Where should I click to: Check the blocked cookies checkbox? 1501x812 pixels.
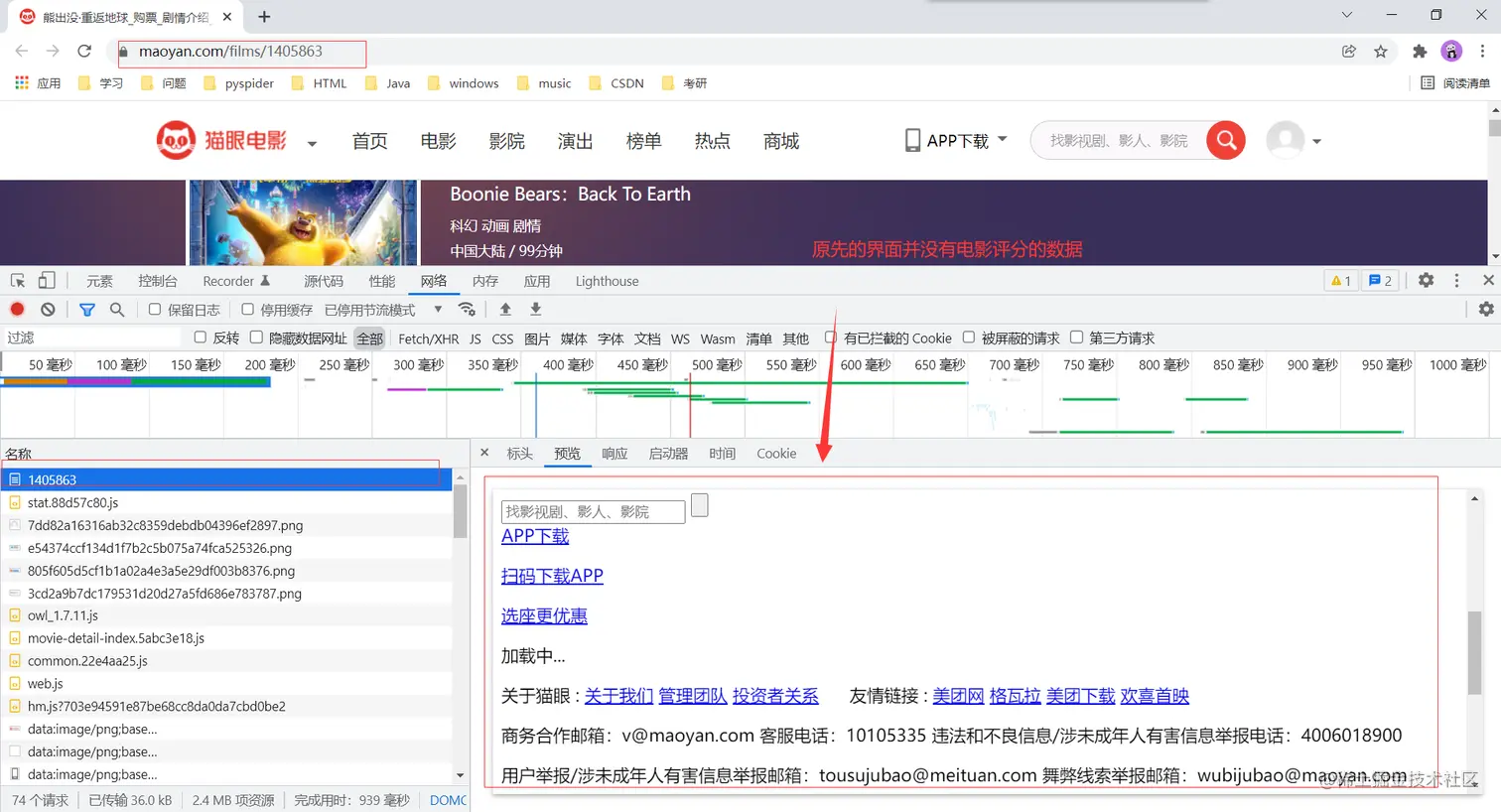(x=831, y=338)
